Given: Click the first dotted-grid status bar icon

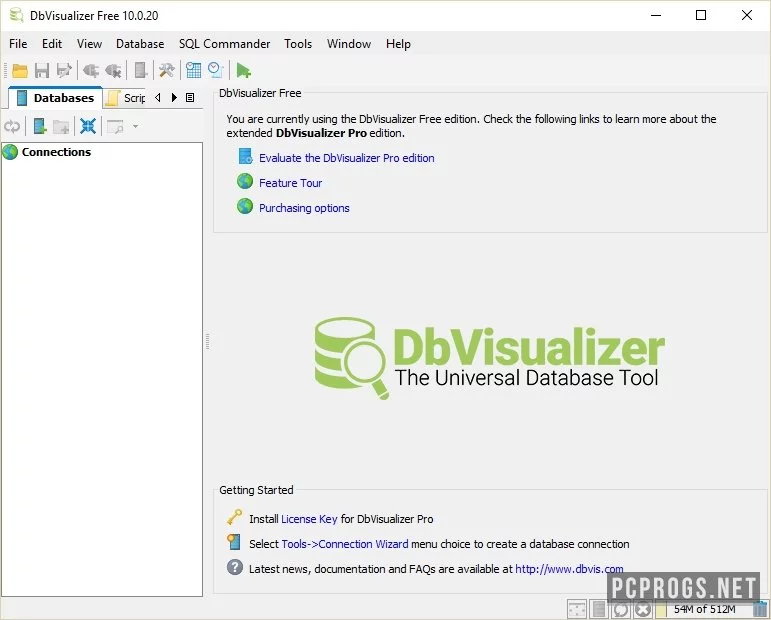Looking at the screenshot, I should tap(577, 610).
